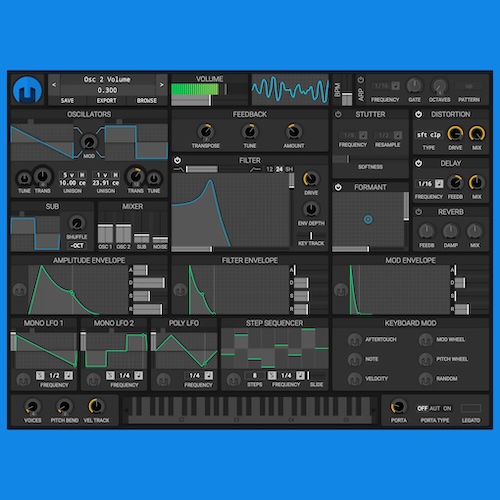Select Mono LFO 1 modulation source icon

pos(23,379)
